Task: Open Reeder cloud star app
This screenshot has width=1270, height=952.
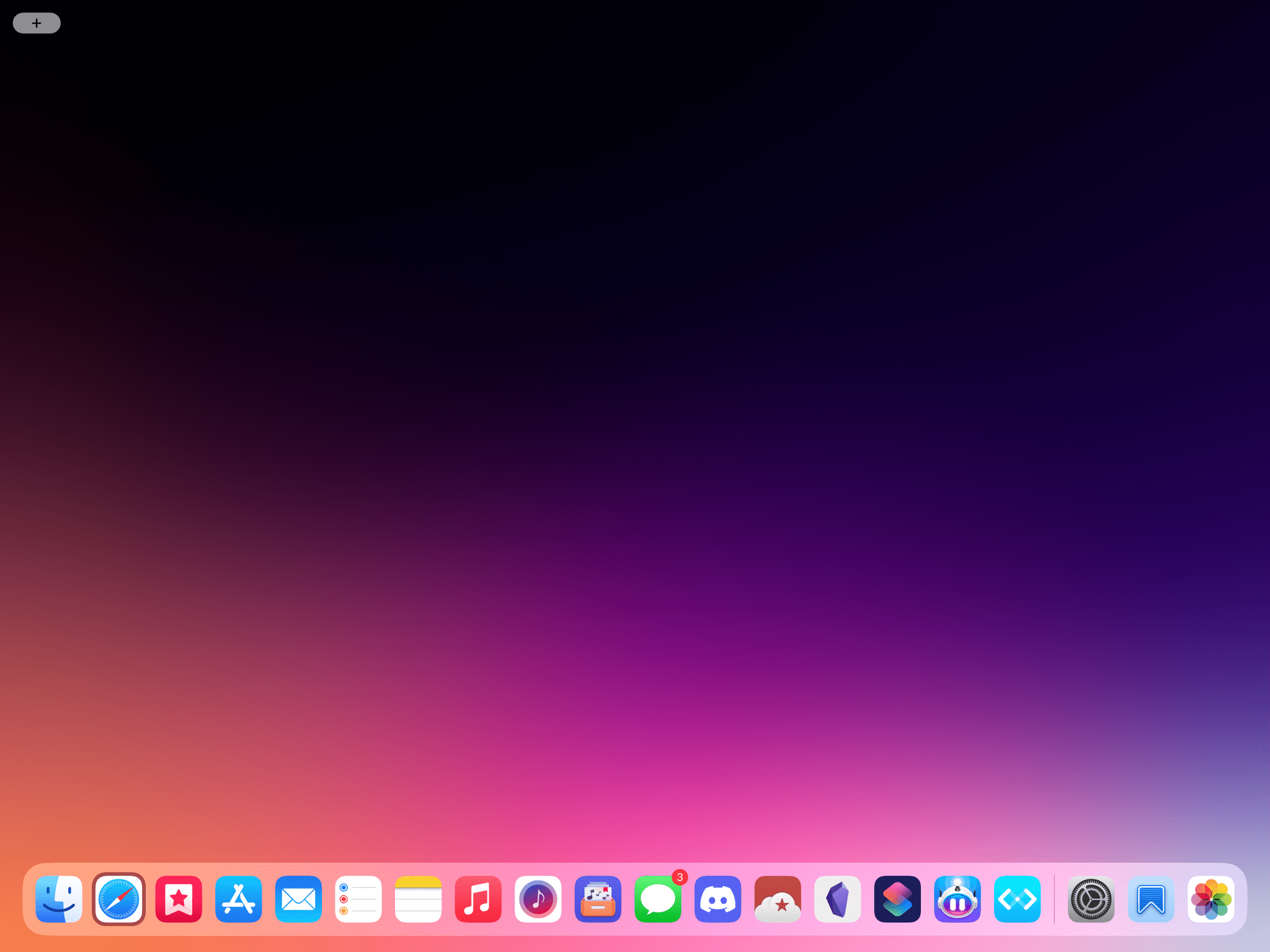Action: pyautogui.click(x=778, y=899)
